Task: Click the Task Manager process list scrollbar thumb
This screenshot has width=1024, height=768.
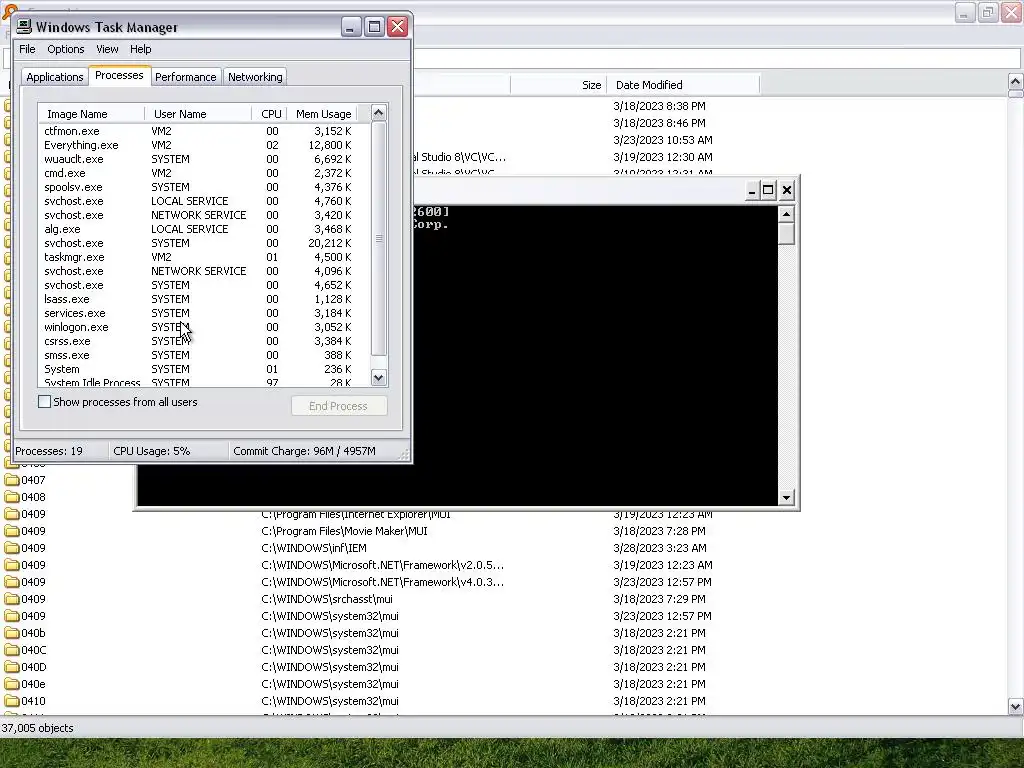Action: pos(379,238)
